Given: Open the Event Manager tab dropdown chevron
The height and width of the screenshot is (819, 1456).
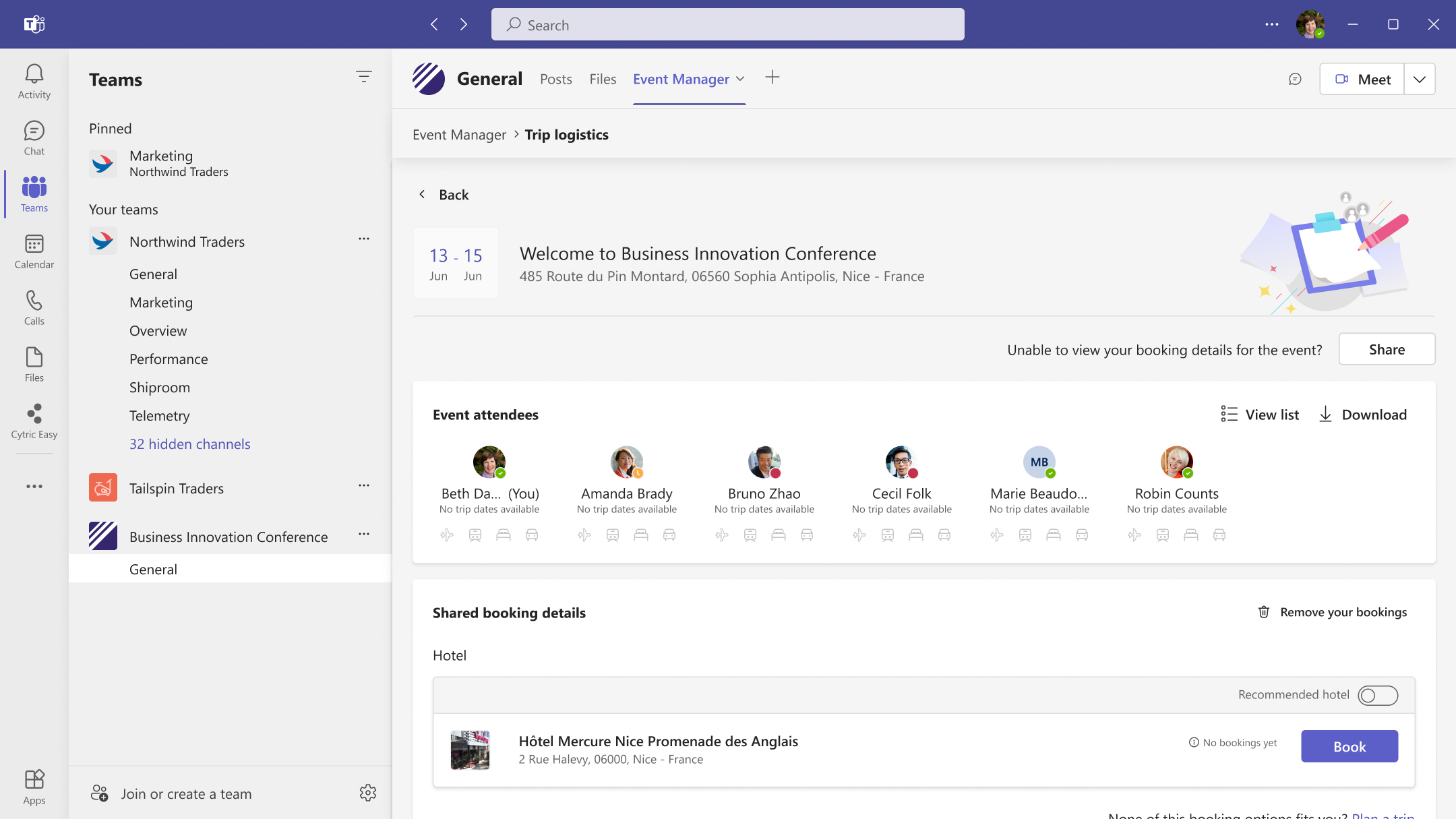Looking at the screenshot, I should [740, 79].
